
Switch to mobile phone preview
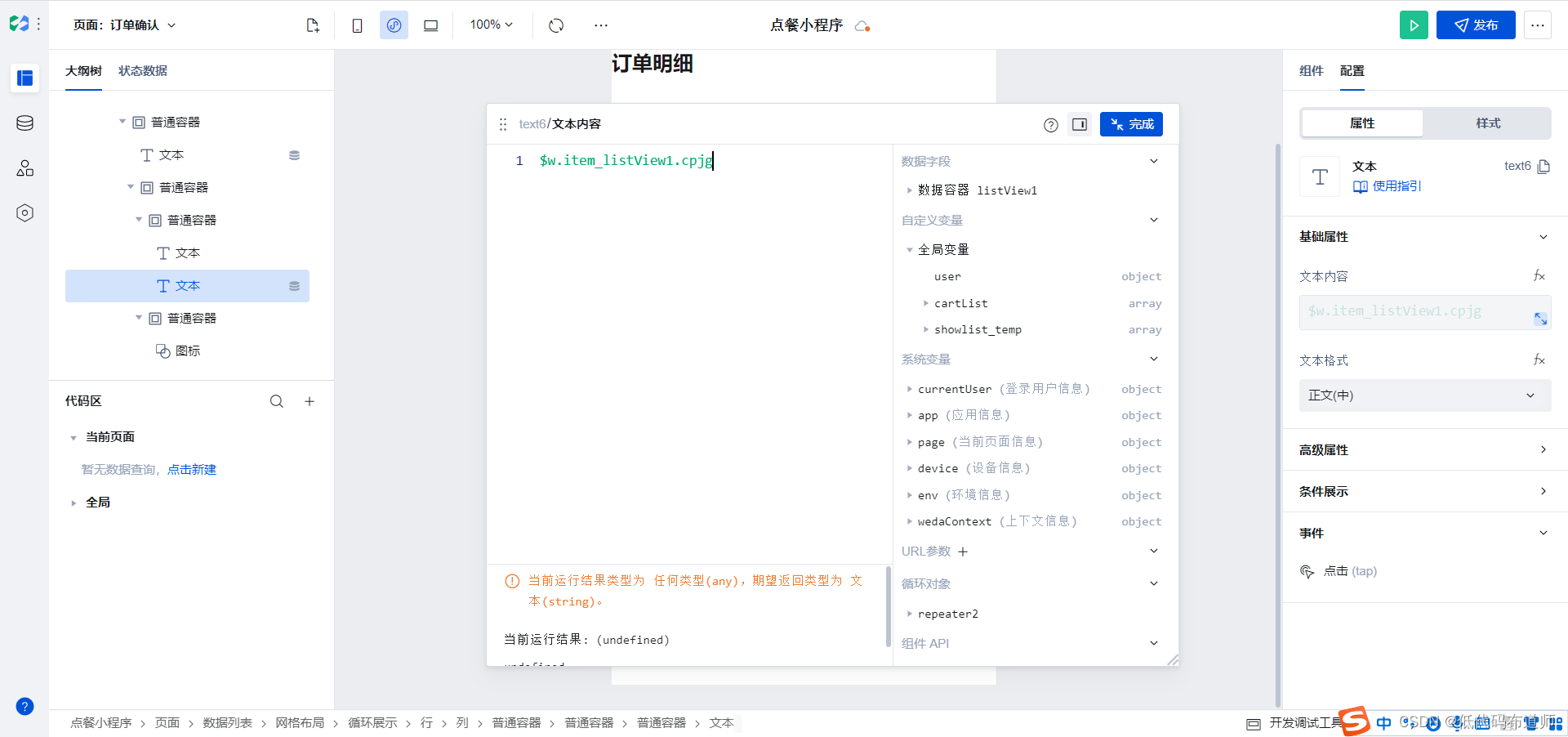point(357,25)
